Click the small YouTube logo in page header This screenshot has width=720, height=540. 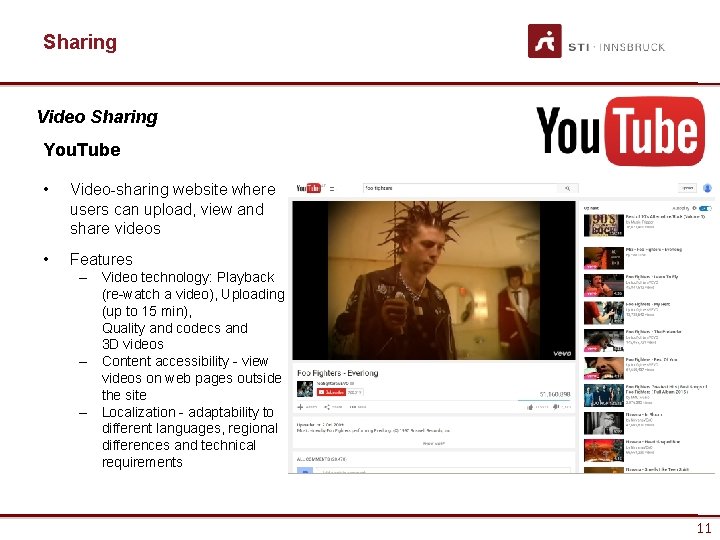click(309, 188)
